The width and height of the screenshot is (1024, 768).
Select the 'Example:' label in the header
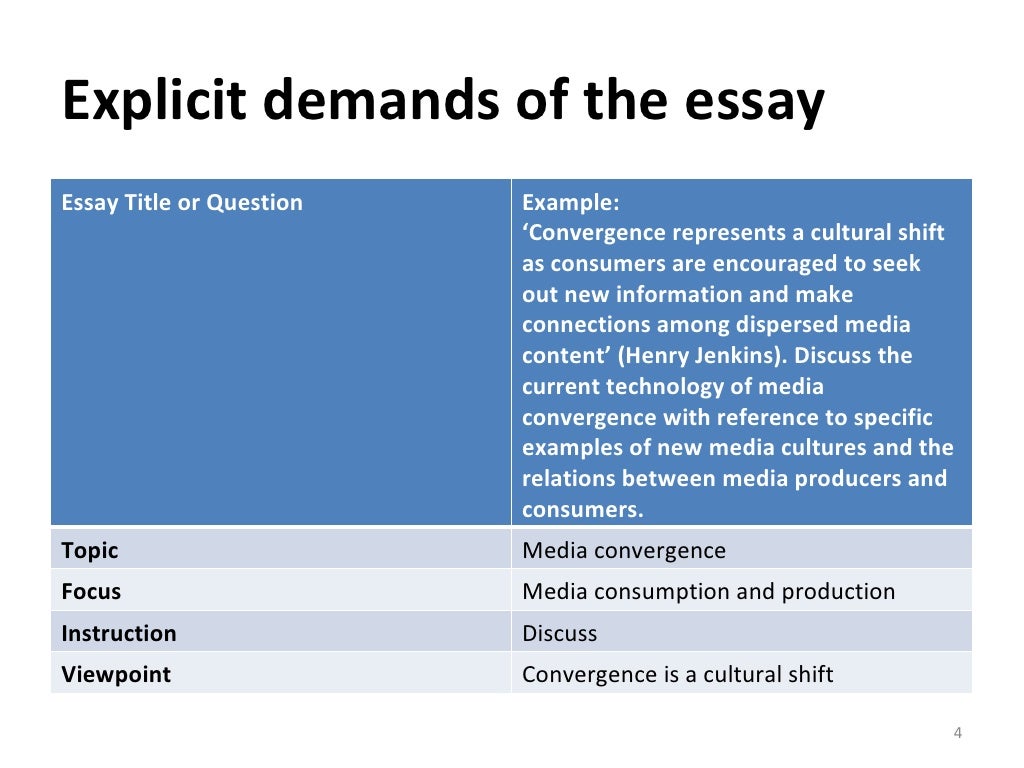[571, 202]
